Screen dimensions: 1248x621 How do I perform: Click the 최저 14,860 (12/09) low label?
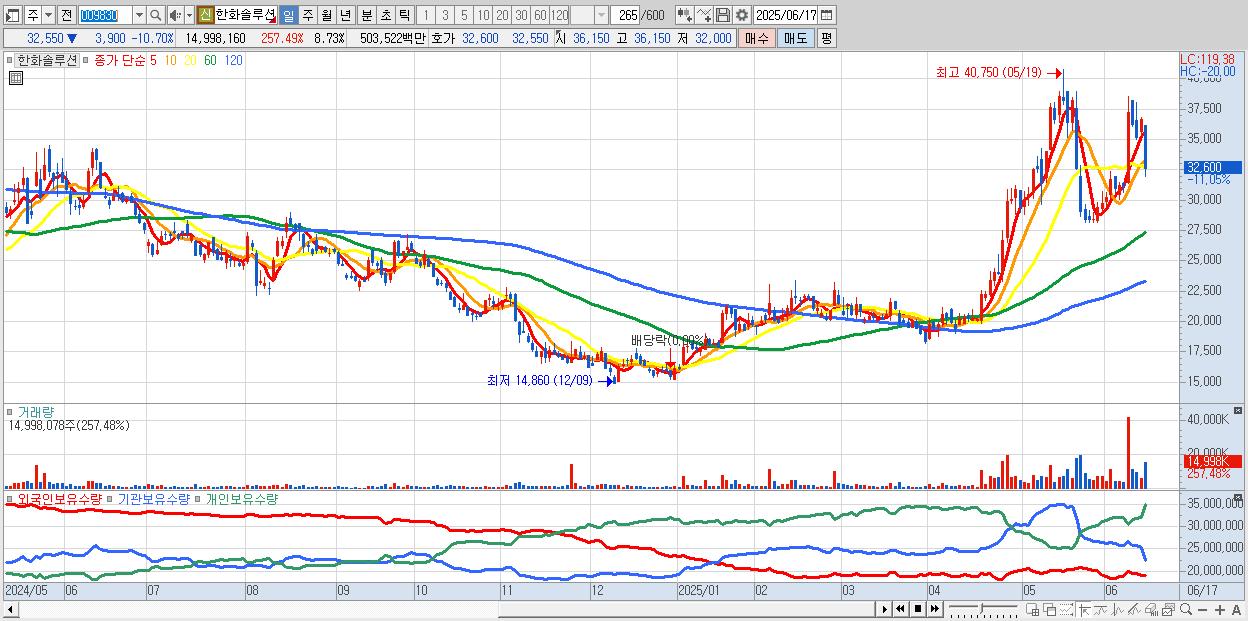click(x=539, y=381)
